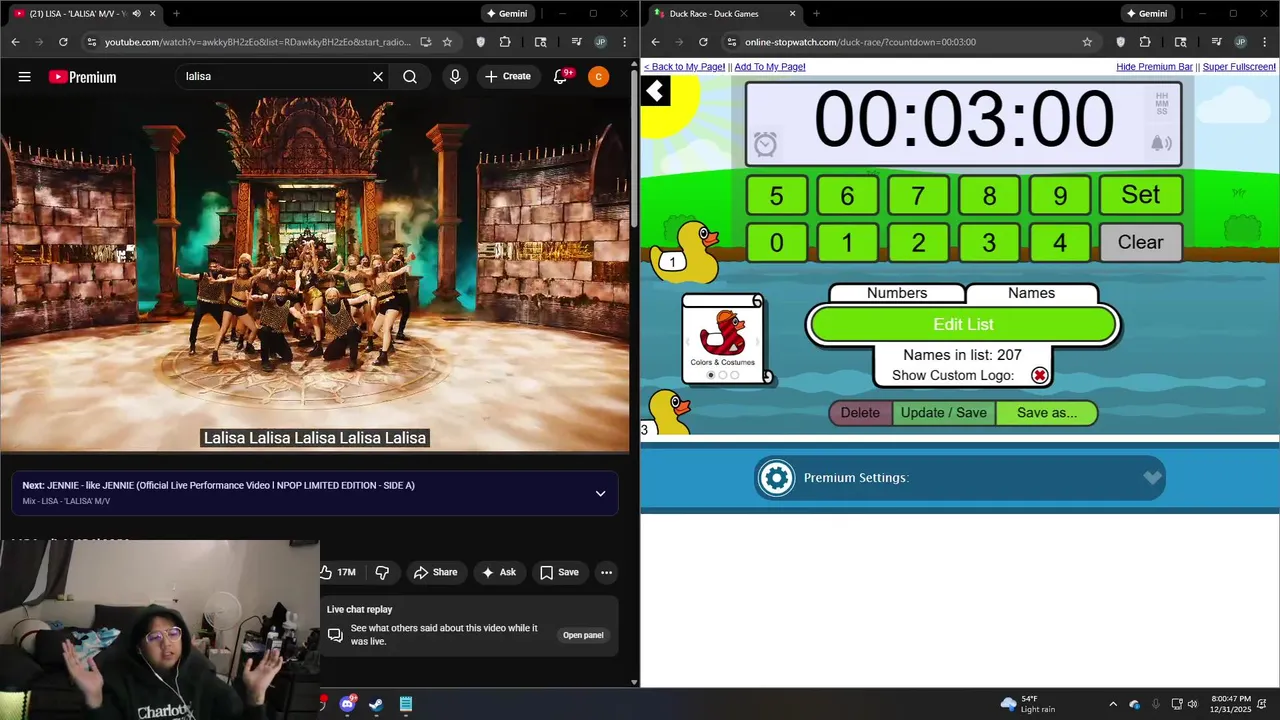Open extensions in the Duck Race window
This screenshot has width=1280, height=720.
coord(1145,42)
